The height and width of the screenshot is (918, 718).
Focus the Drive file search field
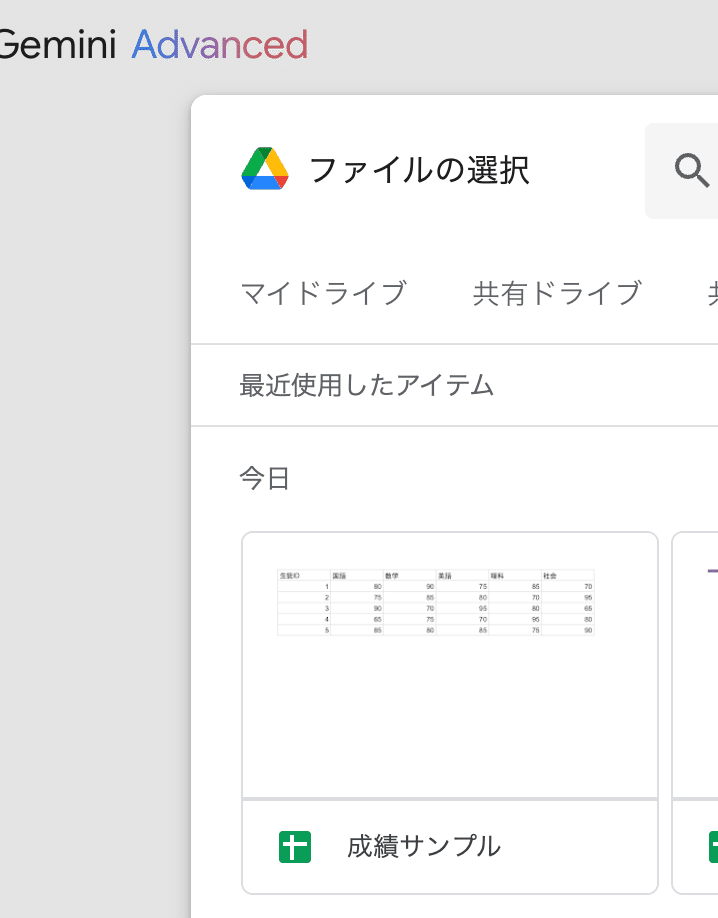[681, 171]
